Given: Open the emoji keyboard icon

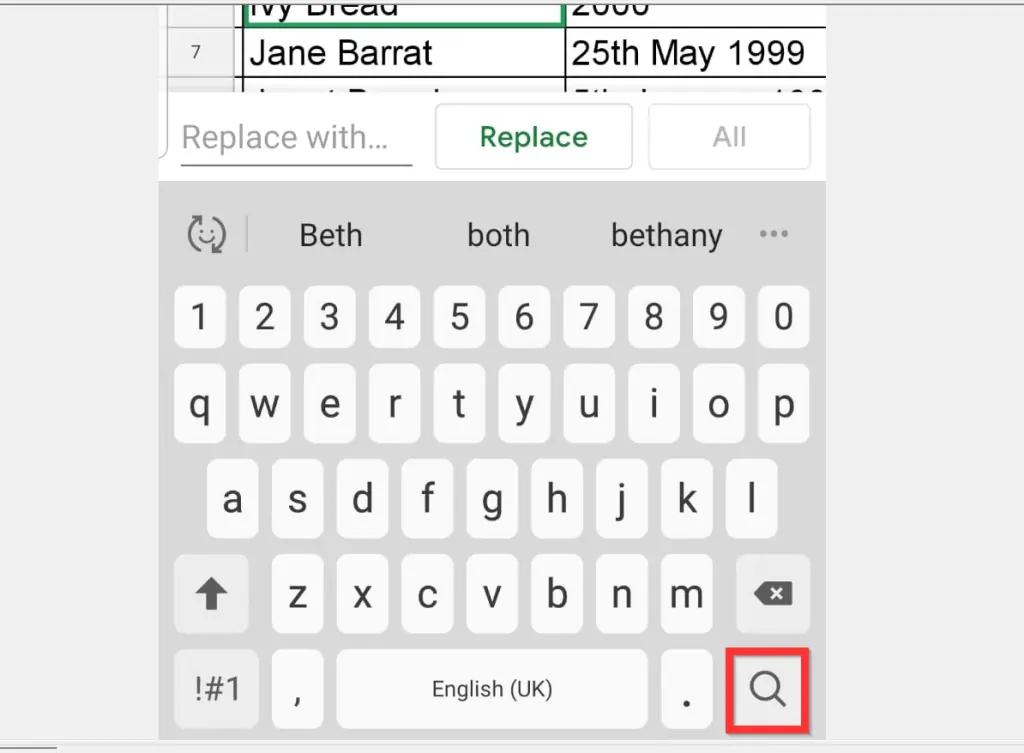Looking at the screenshot, I should [207, 235].
